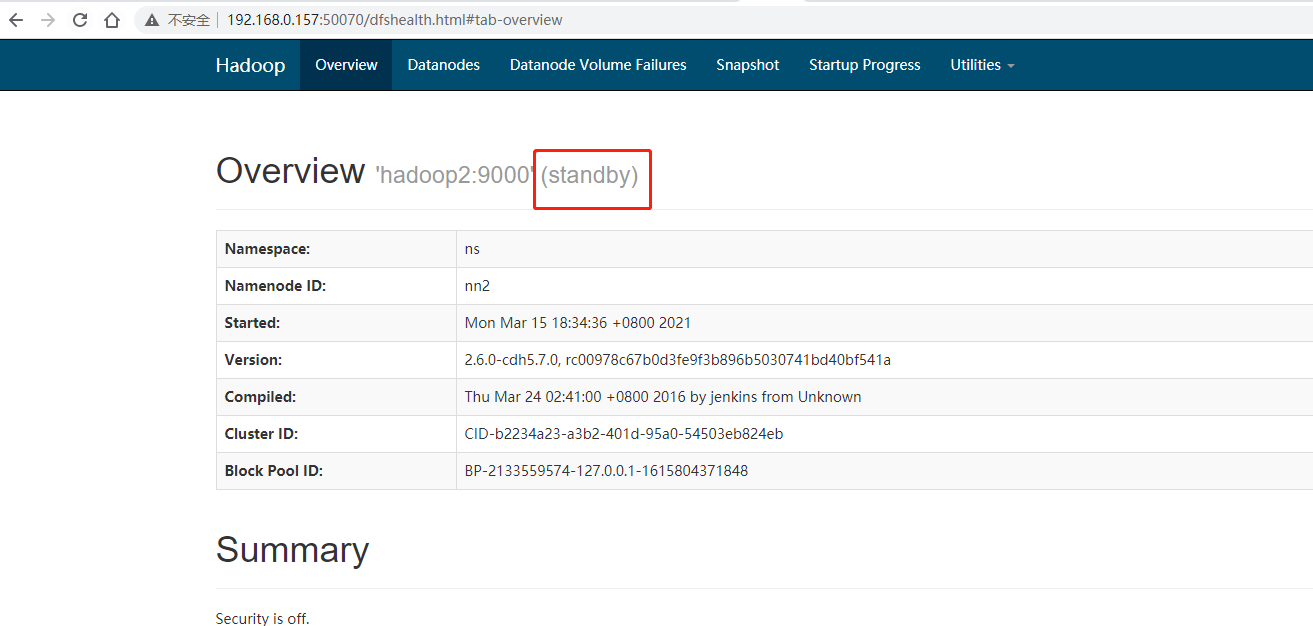Click the Block Pool ID: label
Image resolution: width=1313 pixels, height=626 pixels.
click(274, 471)
